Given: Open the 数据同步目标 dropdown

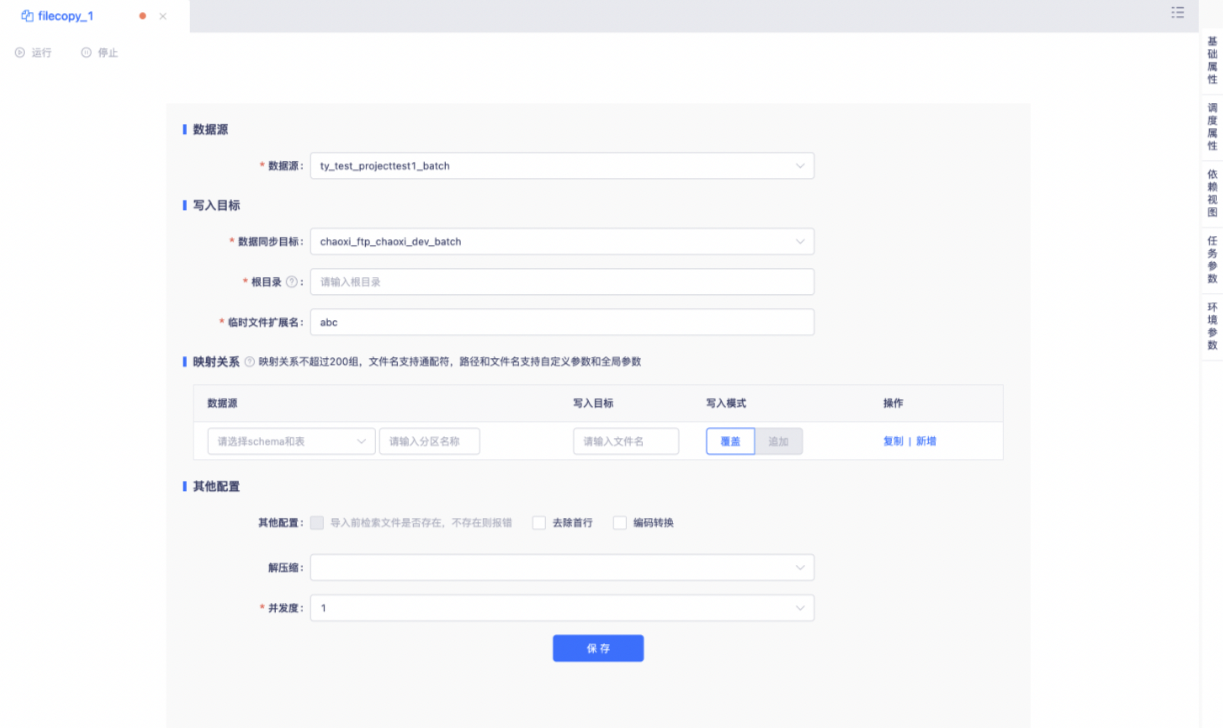Looking at the screenshot, I should coord(562,241).
